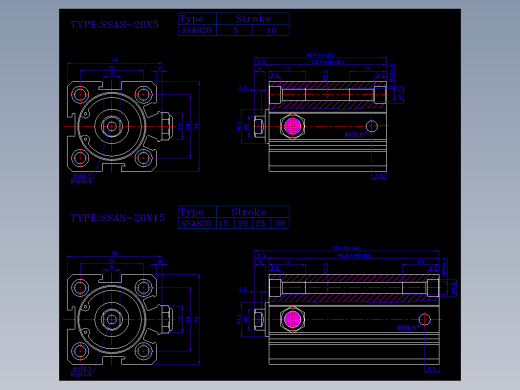Select stroke value '20' in the table
Screen dimensions: 520x390
(x=243, y=223)
